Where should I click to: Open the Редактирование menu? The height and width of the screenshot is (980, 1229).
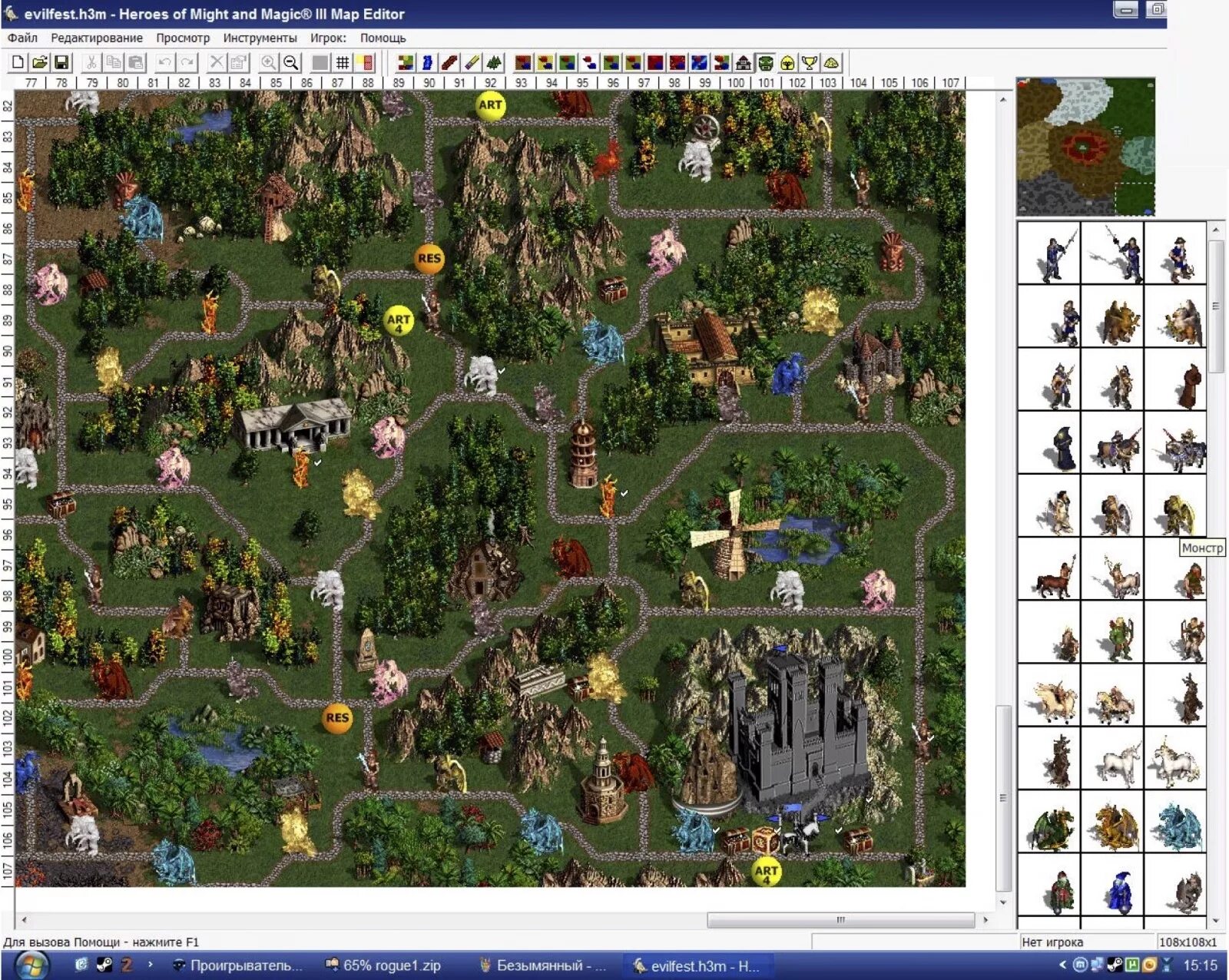(x=97, y=38)
